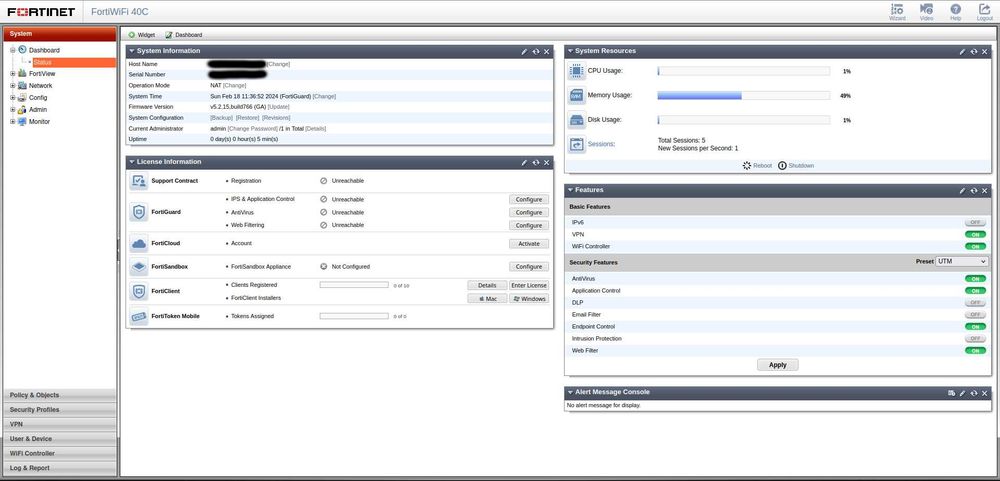Screen dimensions: 1000x481
Task: Click the FortiCloud cloud icon
Action: click(x=138, y=244)
